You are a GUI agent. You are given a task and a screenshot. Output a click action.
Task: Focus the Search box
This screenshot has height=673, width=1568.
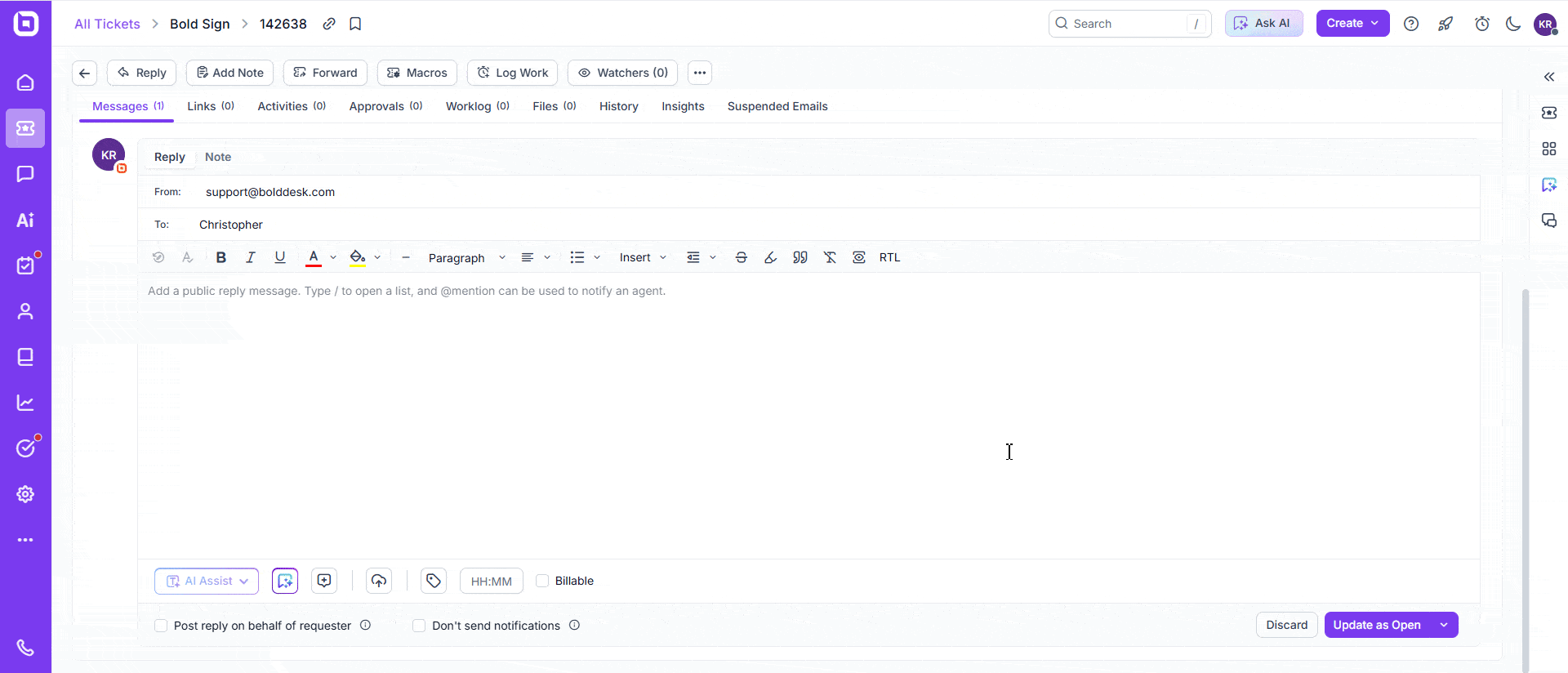pyautogui.click(x=1129, y=24)
